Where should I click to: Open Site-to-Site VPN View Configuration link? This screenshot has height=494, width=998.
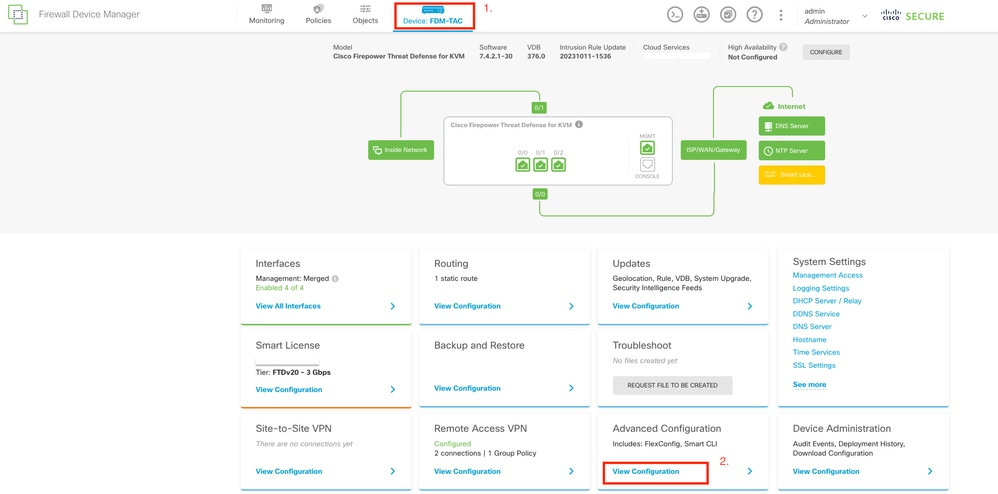pyautogui.click(x=288, y=472)
